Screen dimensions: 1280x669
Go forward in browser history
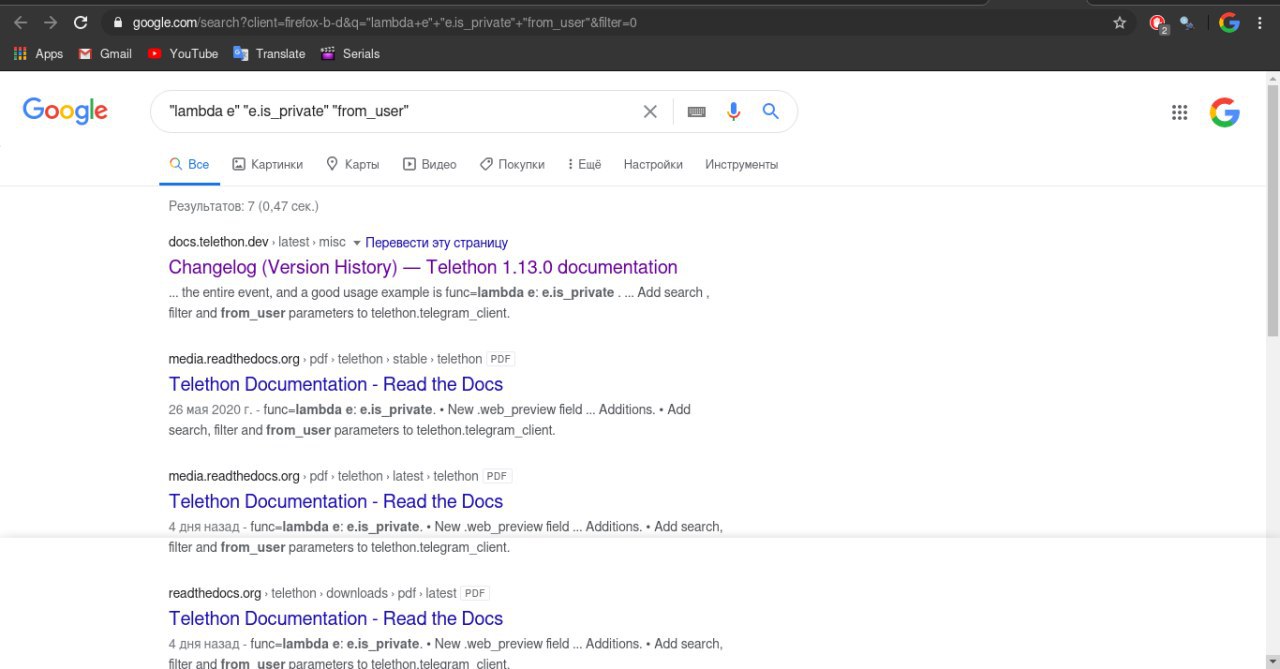pyautogui.click(x=50, y=22)
